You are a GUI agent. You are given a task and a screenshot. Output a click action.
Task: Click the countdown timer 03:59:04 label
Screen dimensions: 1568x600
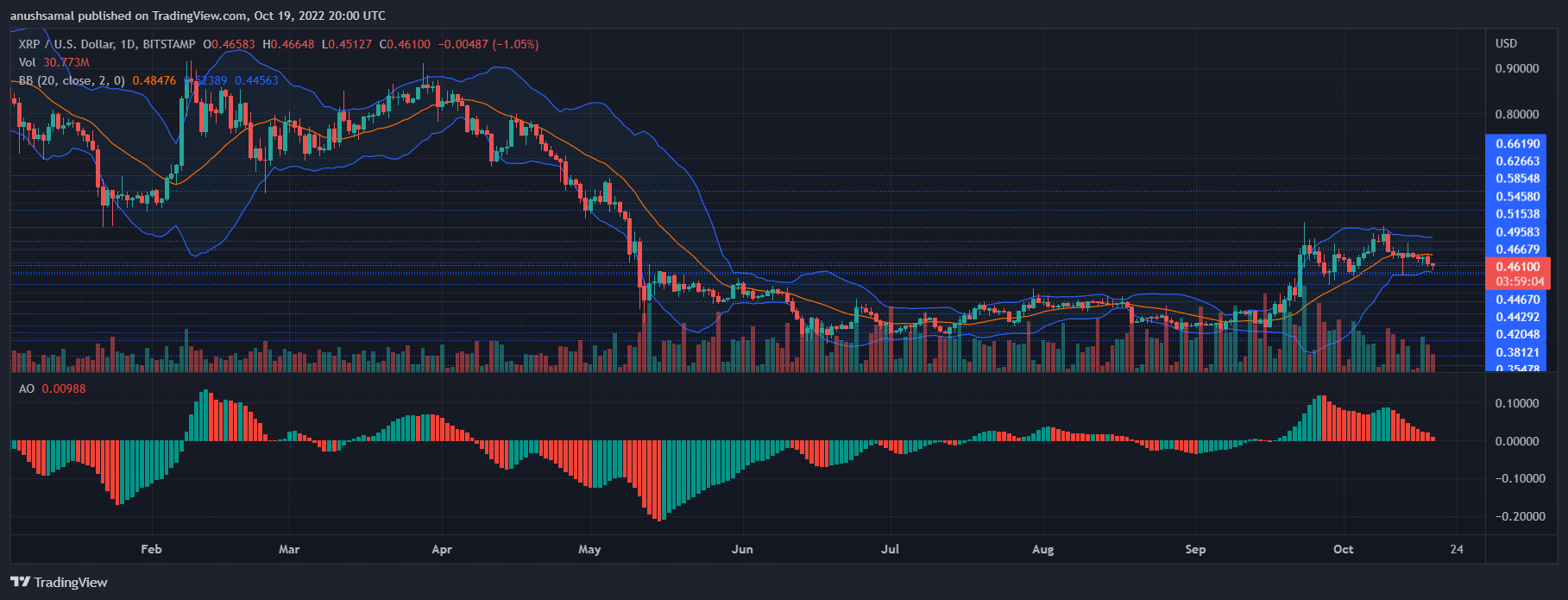coord(1517,281)
